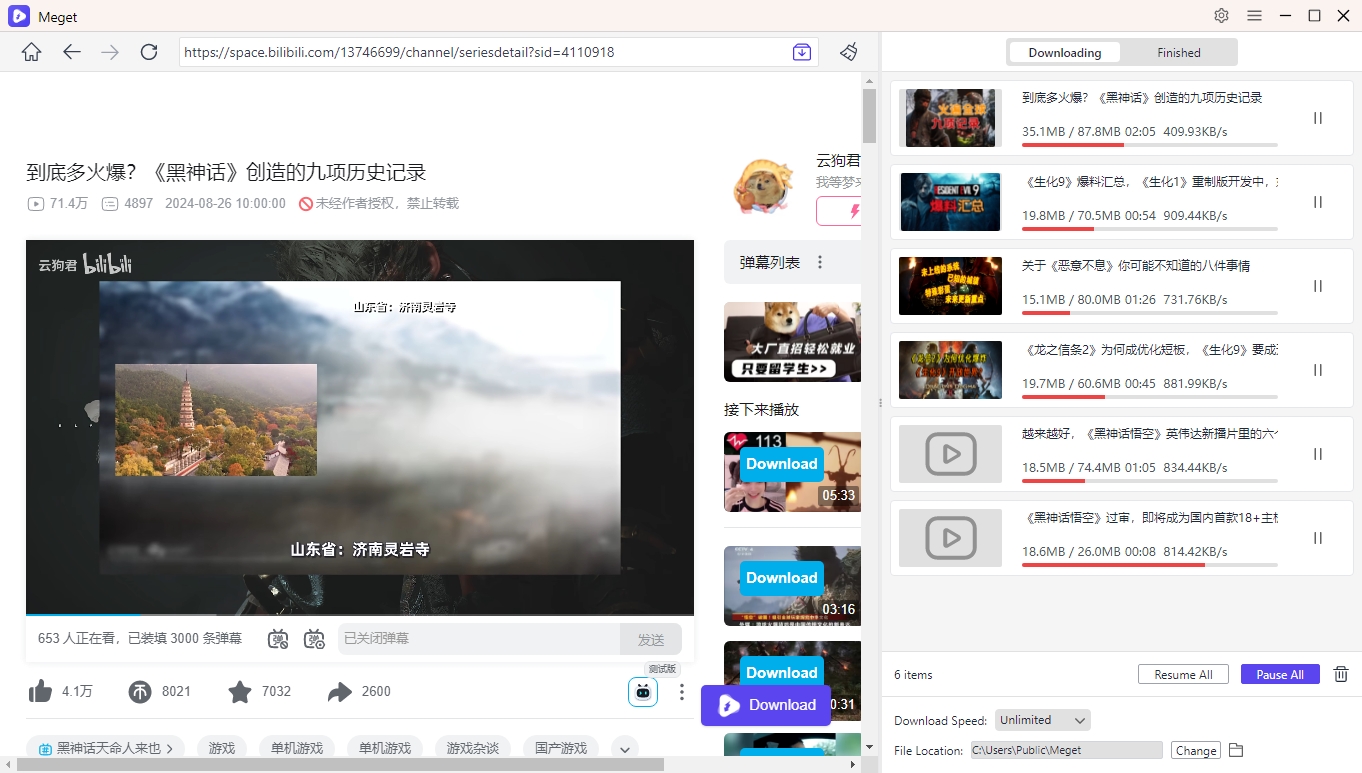Click the video player area
This screenshot has width=1362, height=773.
pyautogui.click(x=360, y=426)
